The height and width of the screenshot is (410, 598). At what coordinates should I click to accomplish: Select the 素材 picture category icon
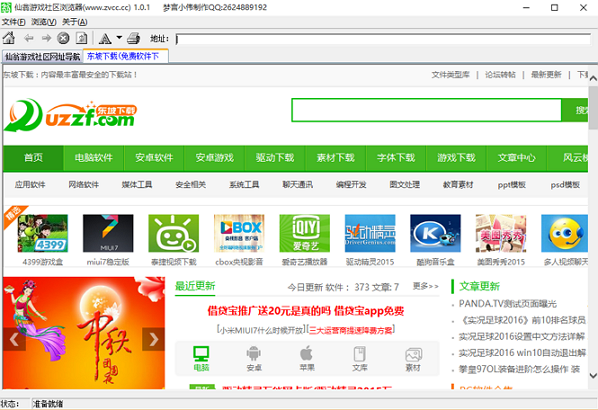click(413, 359)
